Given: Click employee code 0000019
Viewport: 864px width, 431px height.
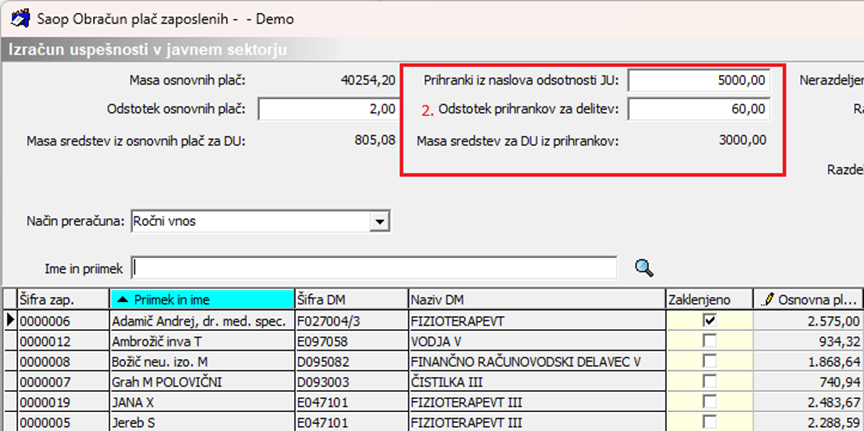Looking at the screenshot, I should [x=45, y=403].
